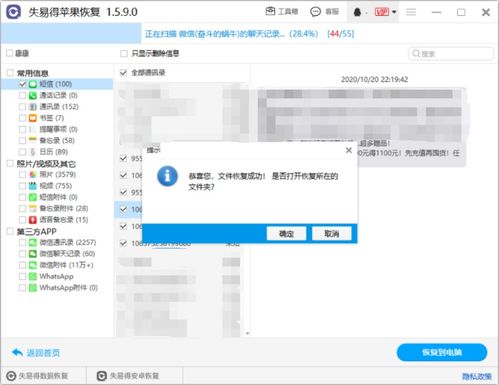Image resolution: width=499 pixels, height=385 pixels.
Task: Select the WeChat contacts (2257) icon
Action: click(x=33, y=242)
